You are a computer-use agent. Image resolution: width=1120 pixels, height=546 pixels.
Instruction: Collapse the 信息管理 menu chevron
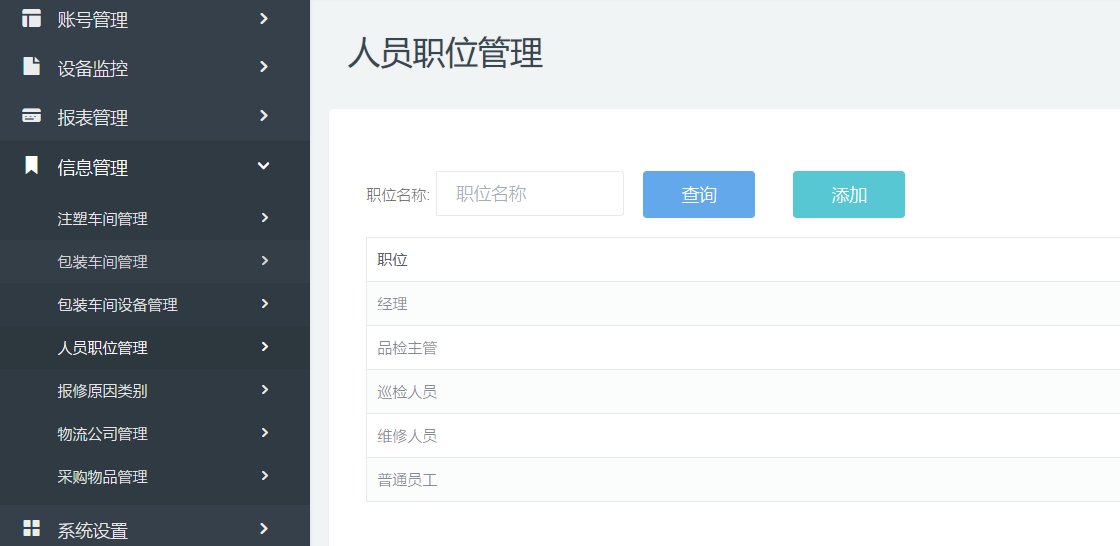click(264, 166)
